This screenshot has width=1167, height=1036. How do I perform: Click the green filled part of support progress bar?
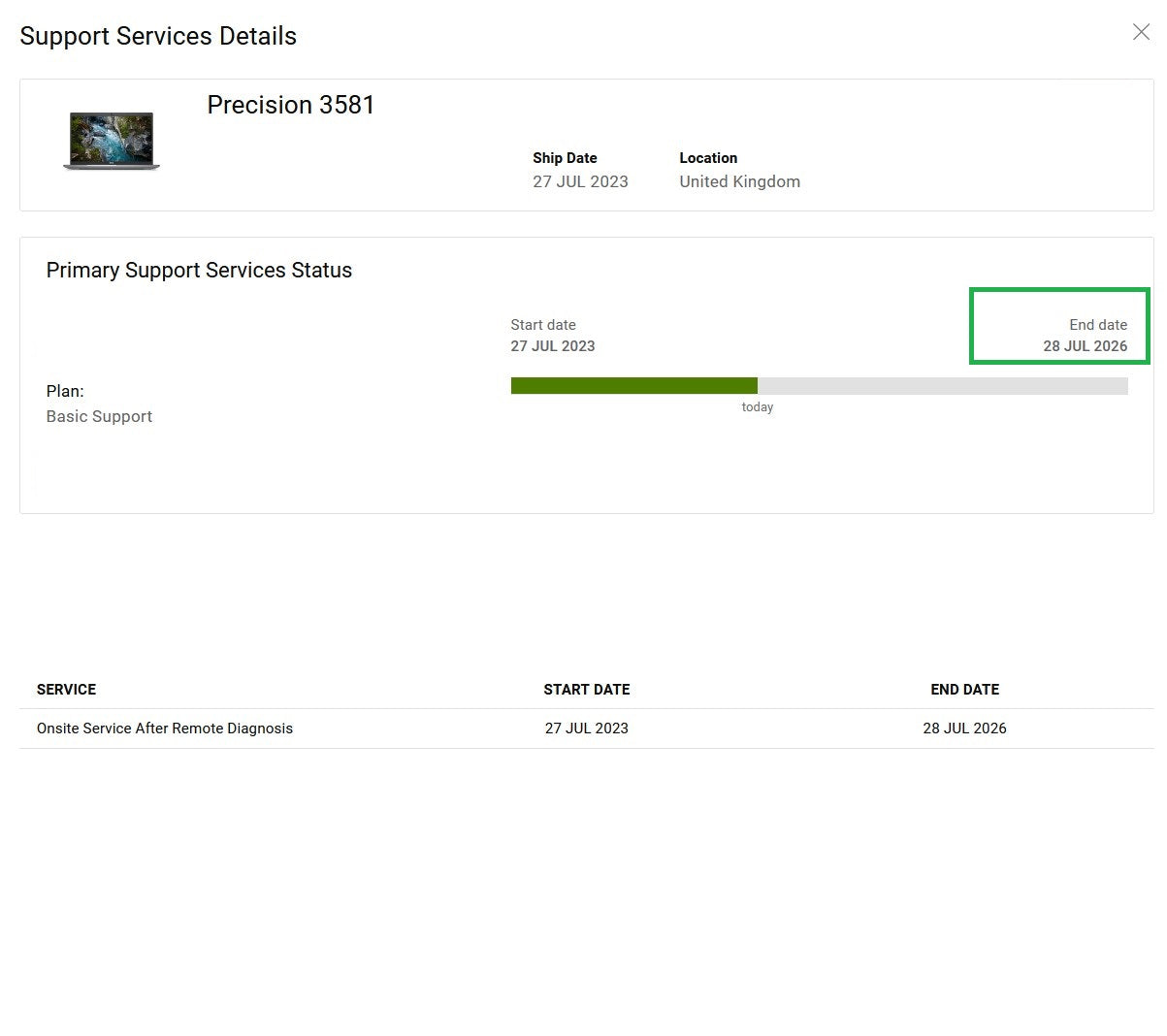point(633,386)
